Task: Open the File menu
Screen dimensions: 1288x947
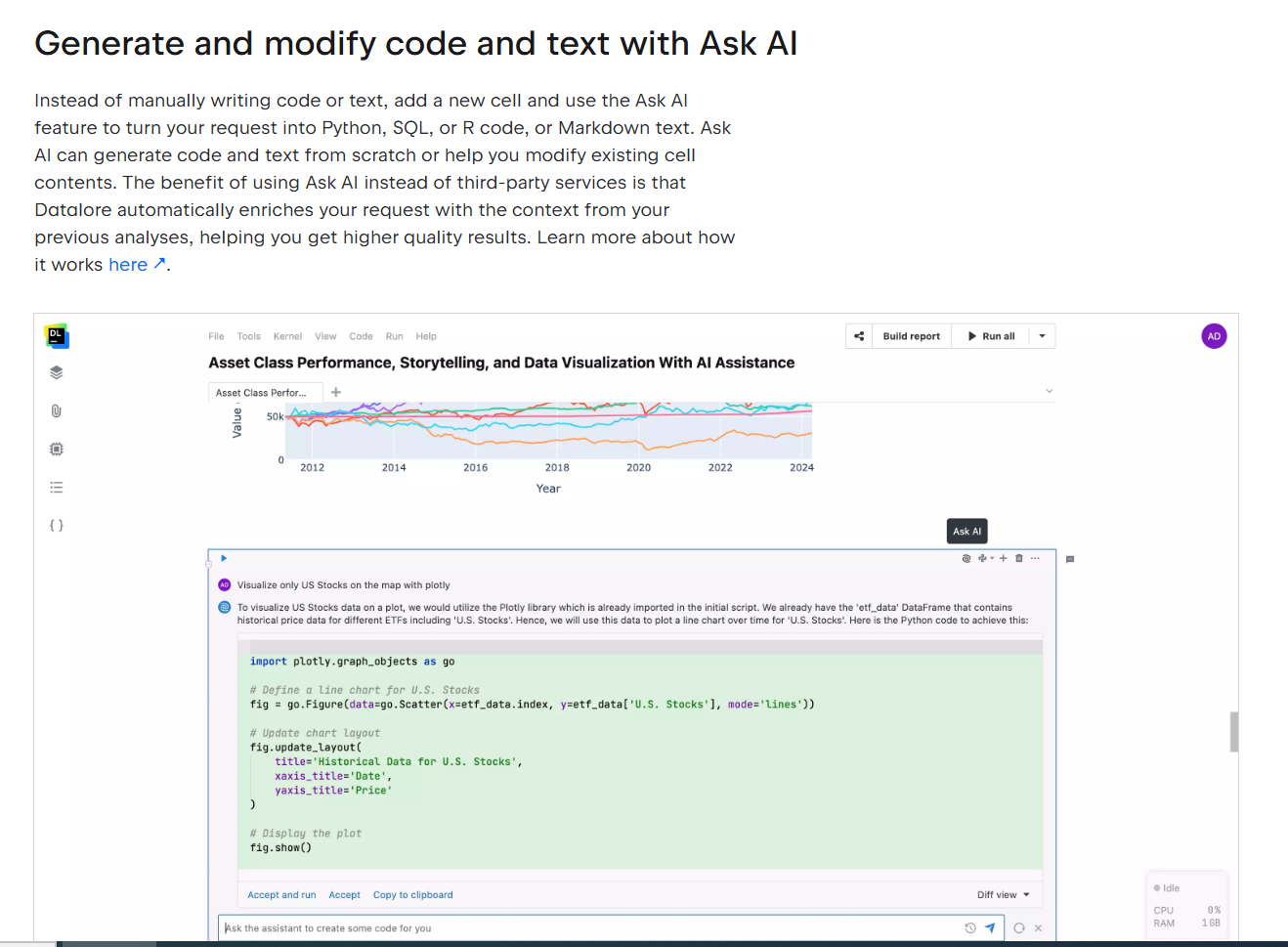Action: point(216,336)
